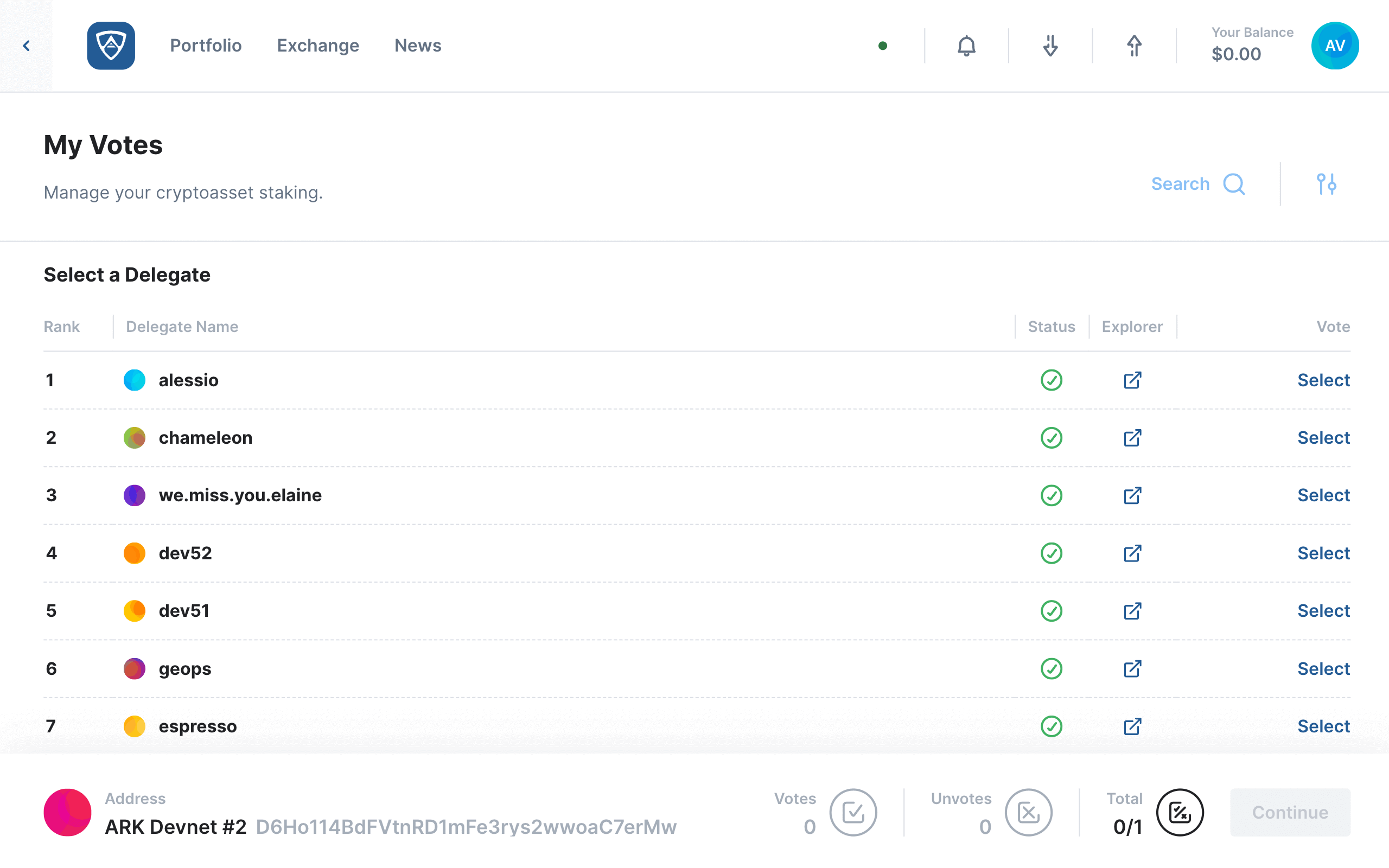
Task: Click we.miss.you.elaine status checkmark icon
Action: pyautogui.click(x=1051, y=495)
